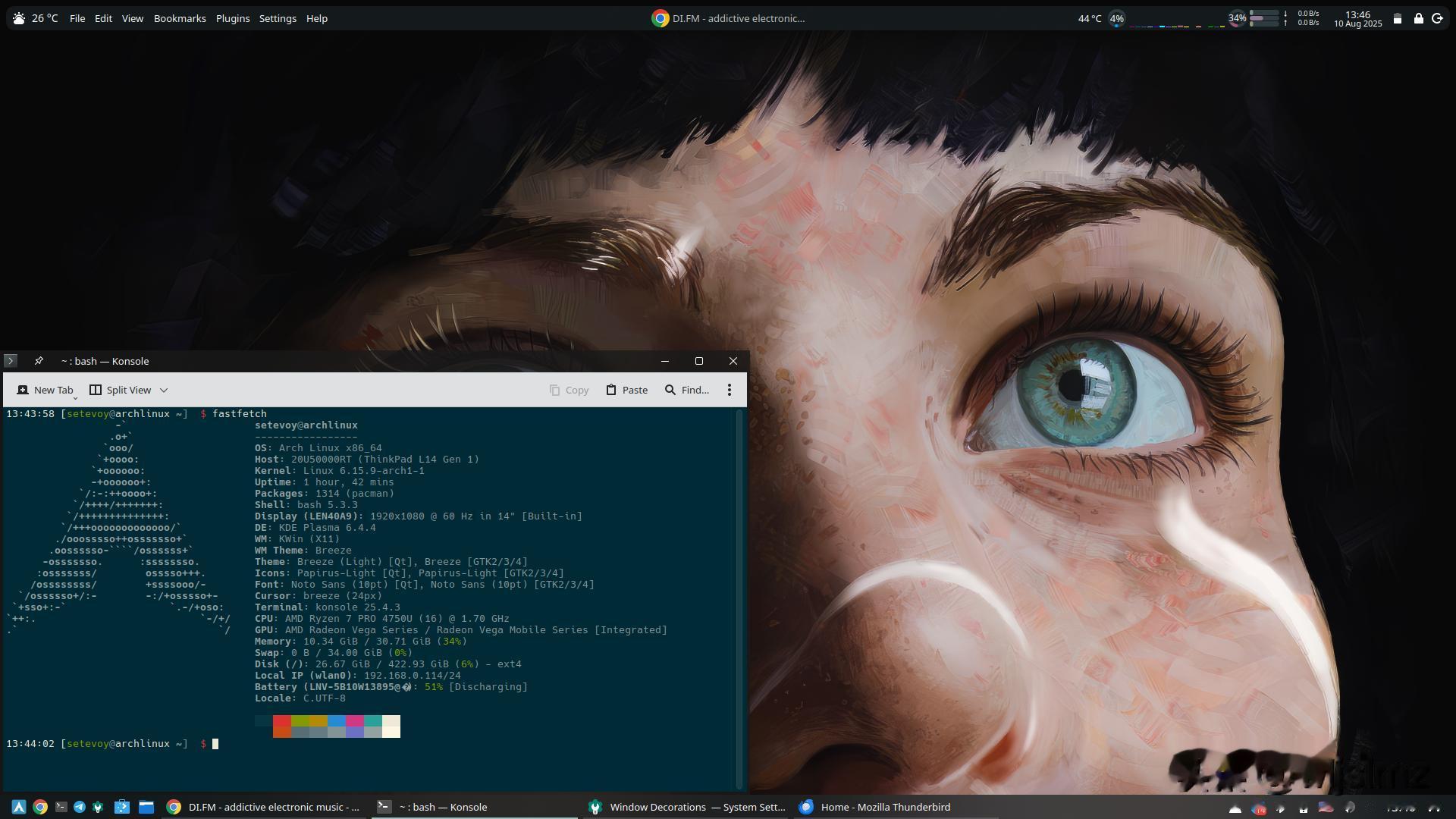Image resolution: width=1456 pixels, height=819 pixels.
Task: Open the Konsole three-dot overflow menu
Action: 729,390
